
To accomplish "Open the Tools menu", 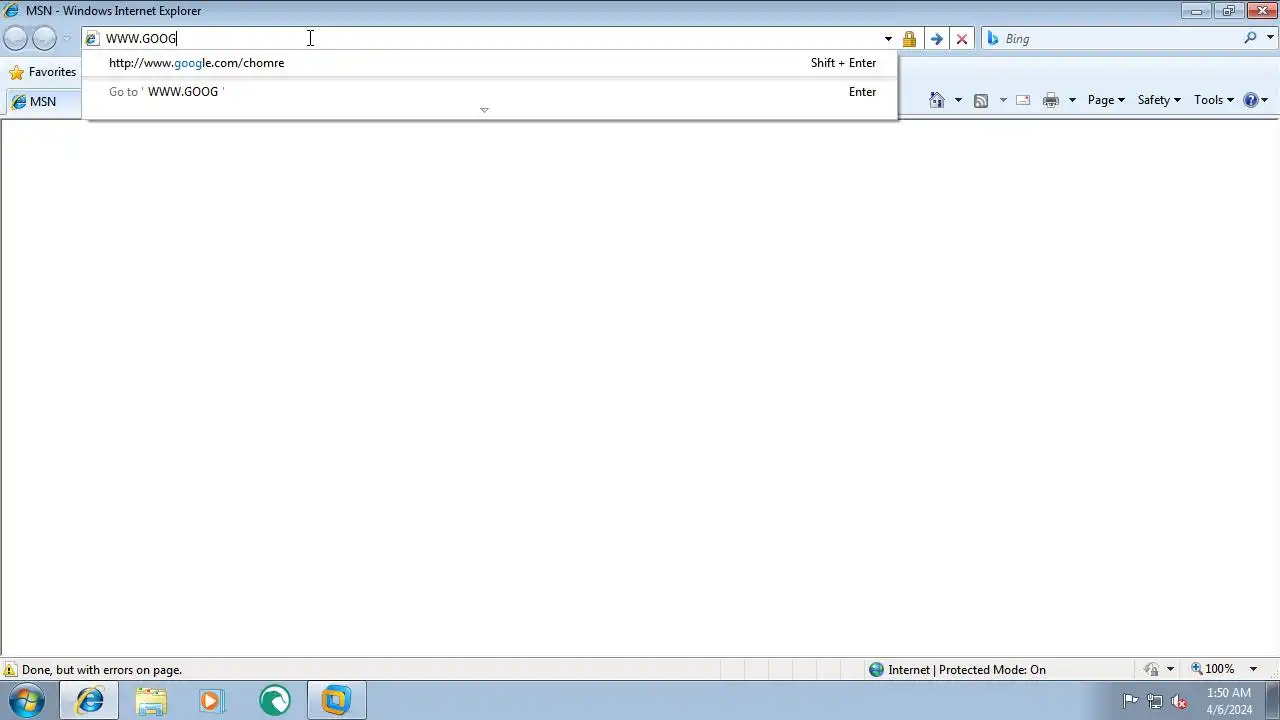I will click(x=1214, y=100).
